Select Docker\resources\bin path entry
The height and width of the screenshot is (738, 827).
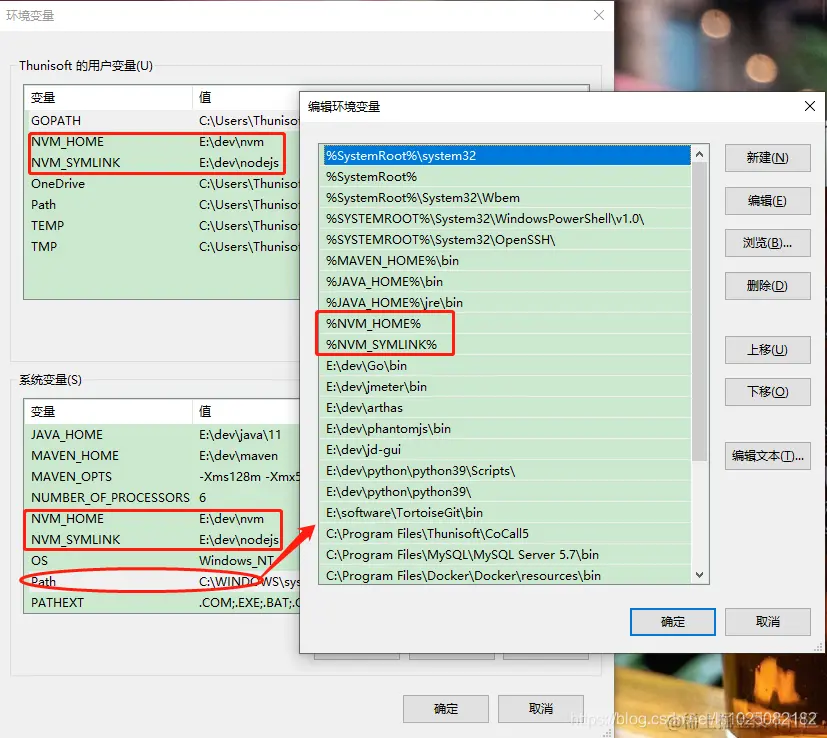505,576
